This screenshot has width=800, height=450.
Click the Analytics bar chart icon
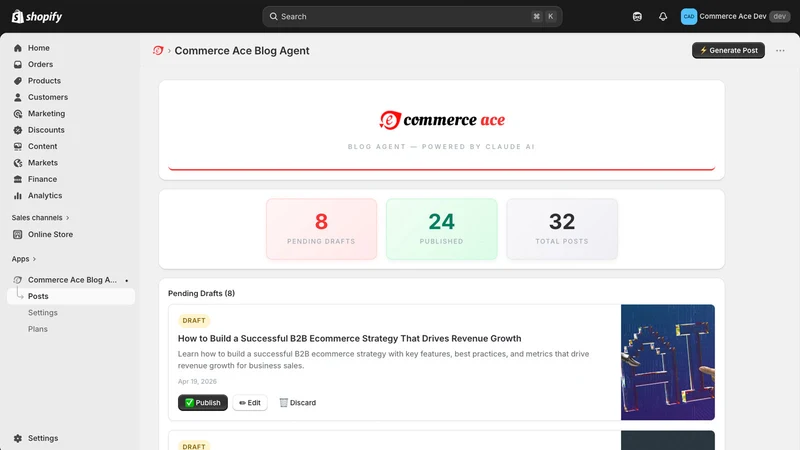[x=18, y=195]
